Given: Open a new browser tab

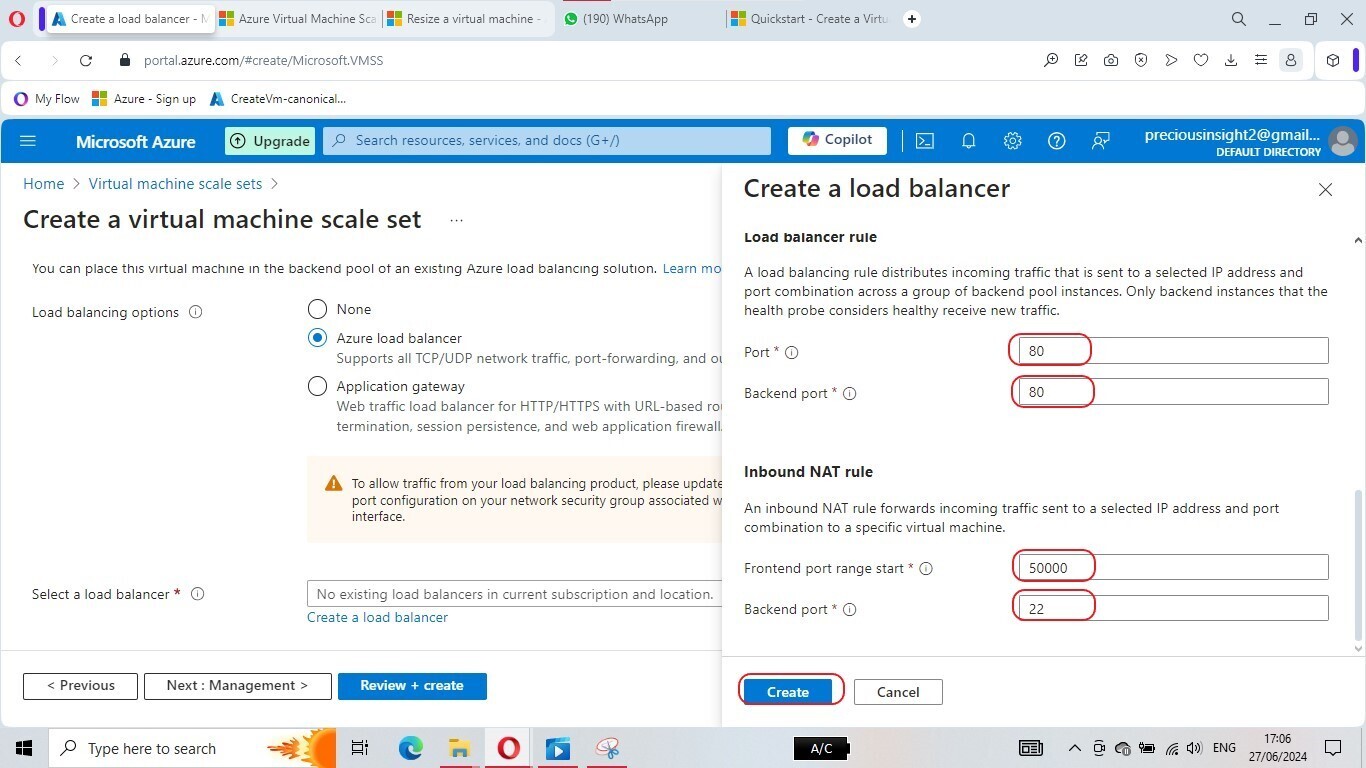Looking at the screenshot, I should coord(911,19).
